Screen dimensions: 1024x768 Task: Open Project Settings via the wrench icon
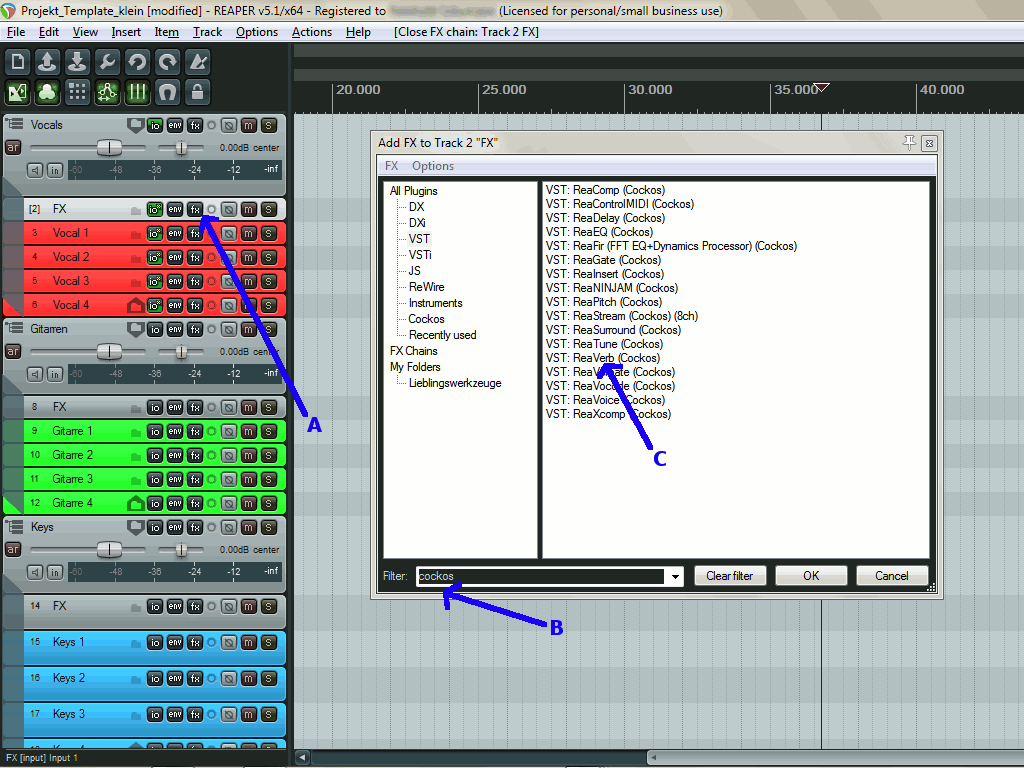click(x=107, y=62)
